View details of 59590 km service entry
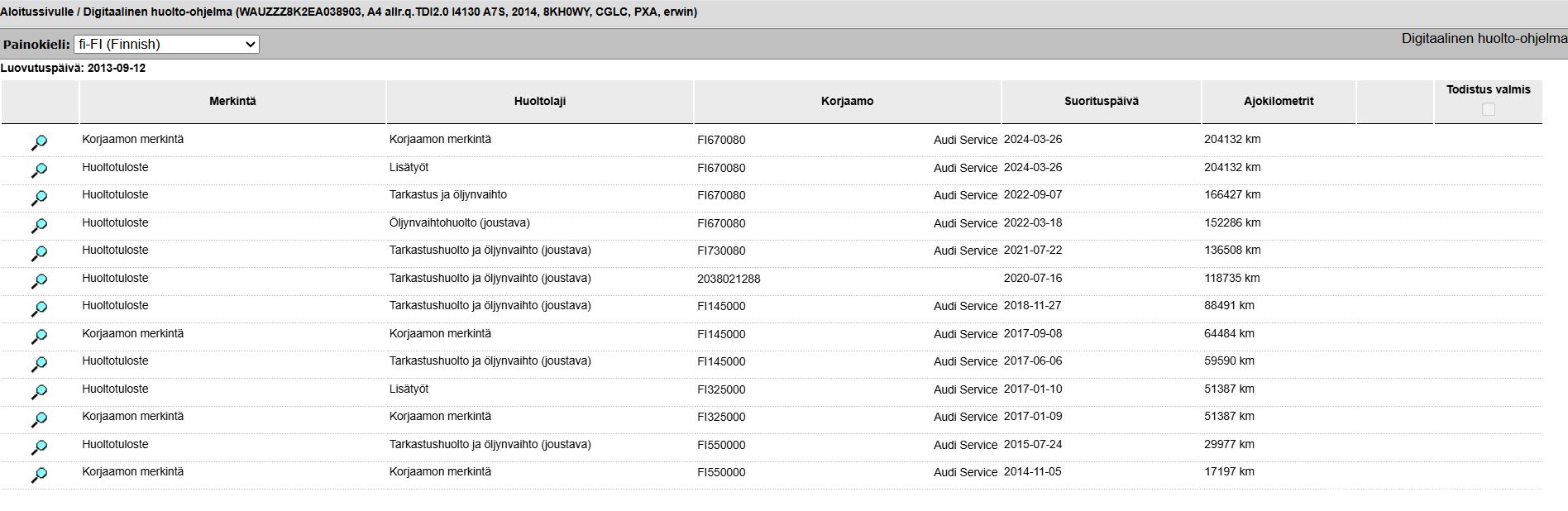This screenshot has width=1568, height=511. [39, 365]
